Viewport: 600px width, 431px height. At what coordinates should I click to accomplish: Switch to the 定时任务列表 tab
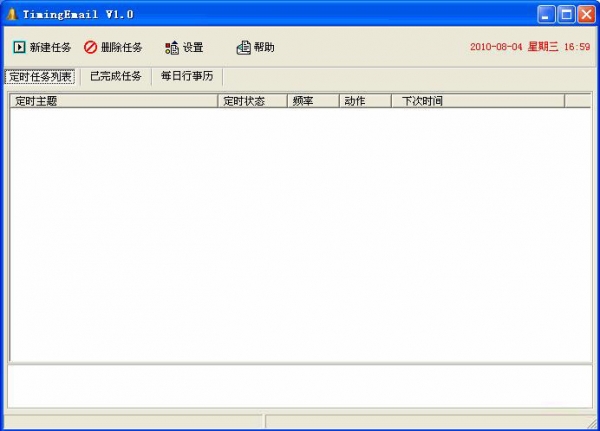40,77
